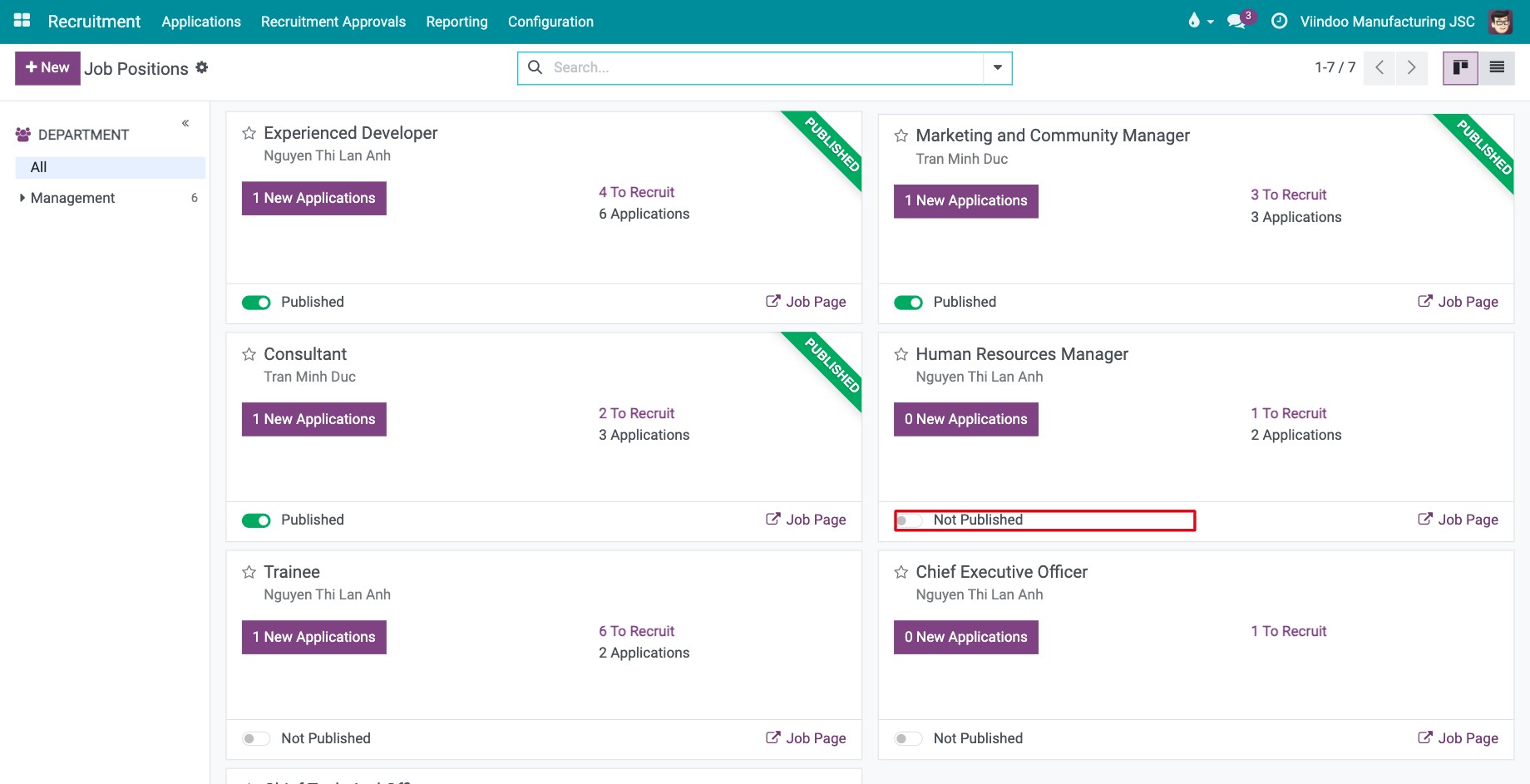Open the Applications menu
1530x784 pixels.
pyautogui.click(x=201, y=22)
